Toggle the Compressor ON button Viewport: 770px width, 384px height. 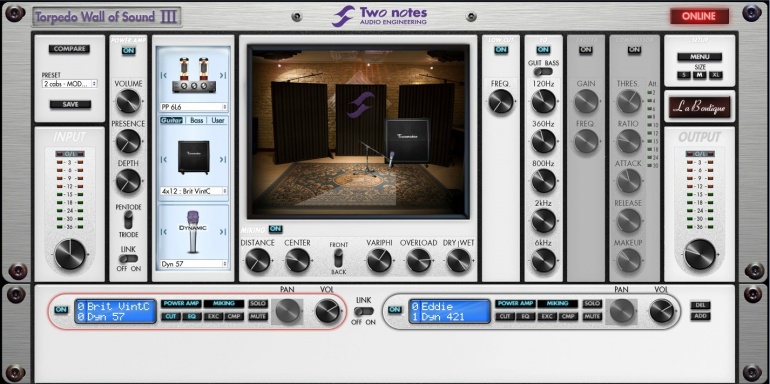[634, 50]
